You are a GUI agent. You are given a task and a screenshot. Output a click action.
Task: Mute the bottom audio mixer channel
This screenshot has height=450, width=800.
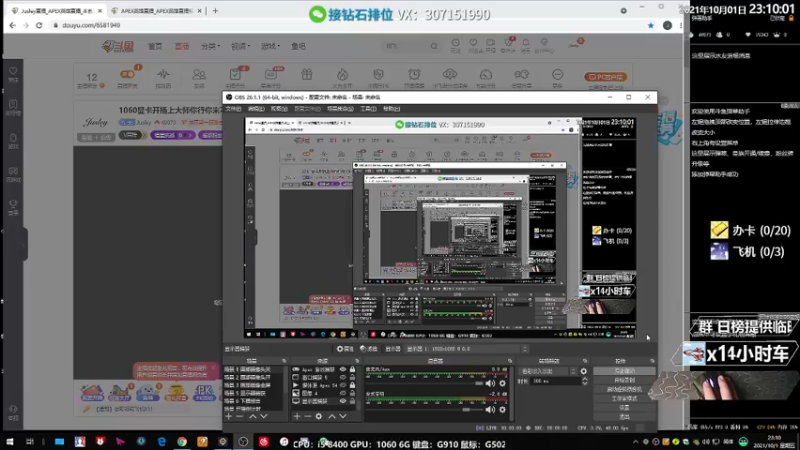click(x=490, y=409)
